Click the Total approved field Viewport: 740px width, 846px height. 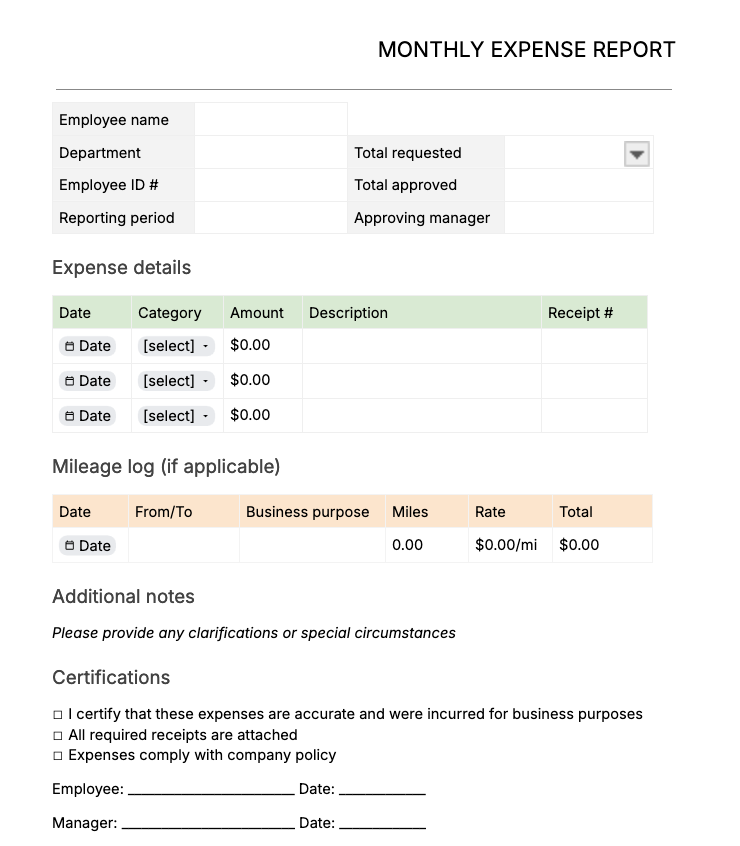(x=578, y=185)
